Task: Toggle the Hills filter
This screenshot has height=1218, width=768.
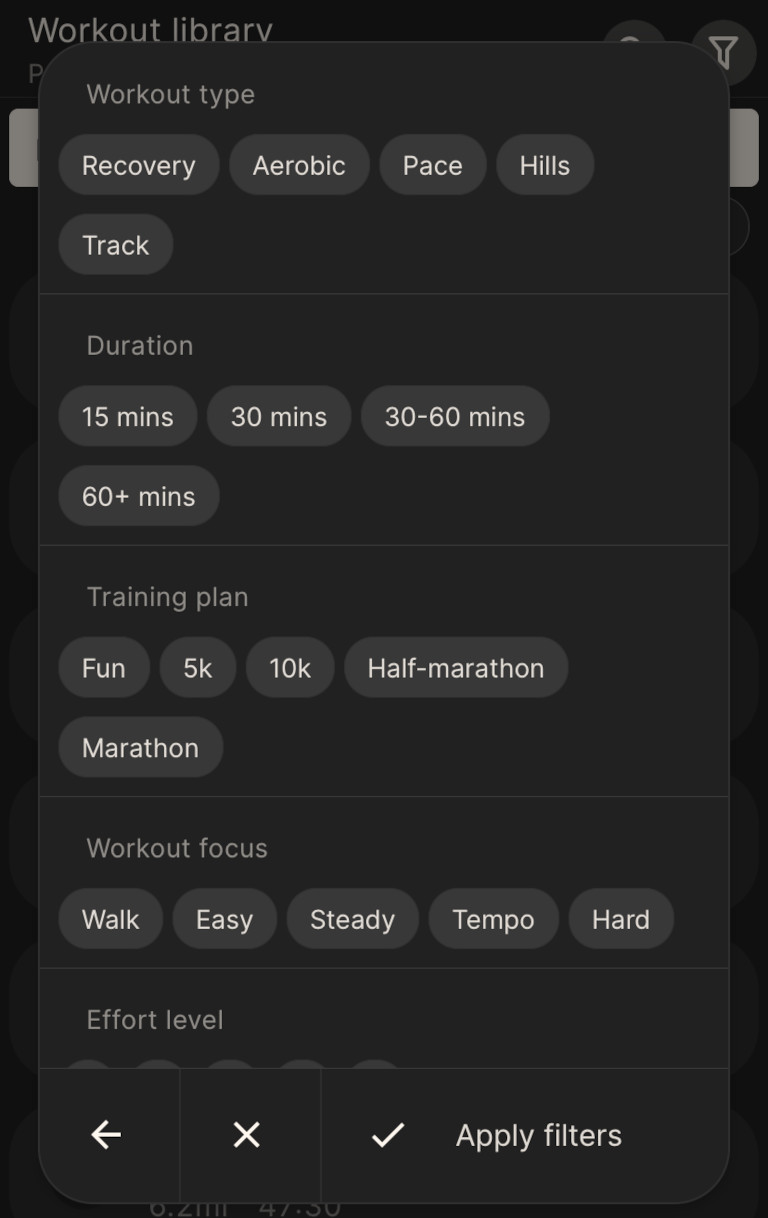Action: pos(545,165)
